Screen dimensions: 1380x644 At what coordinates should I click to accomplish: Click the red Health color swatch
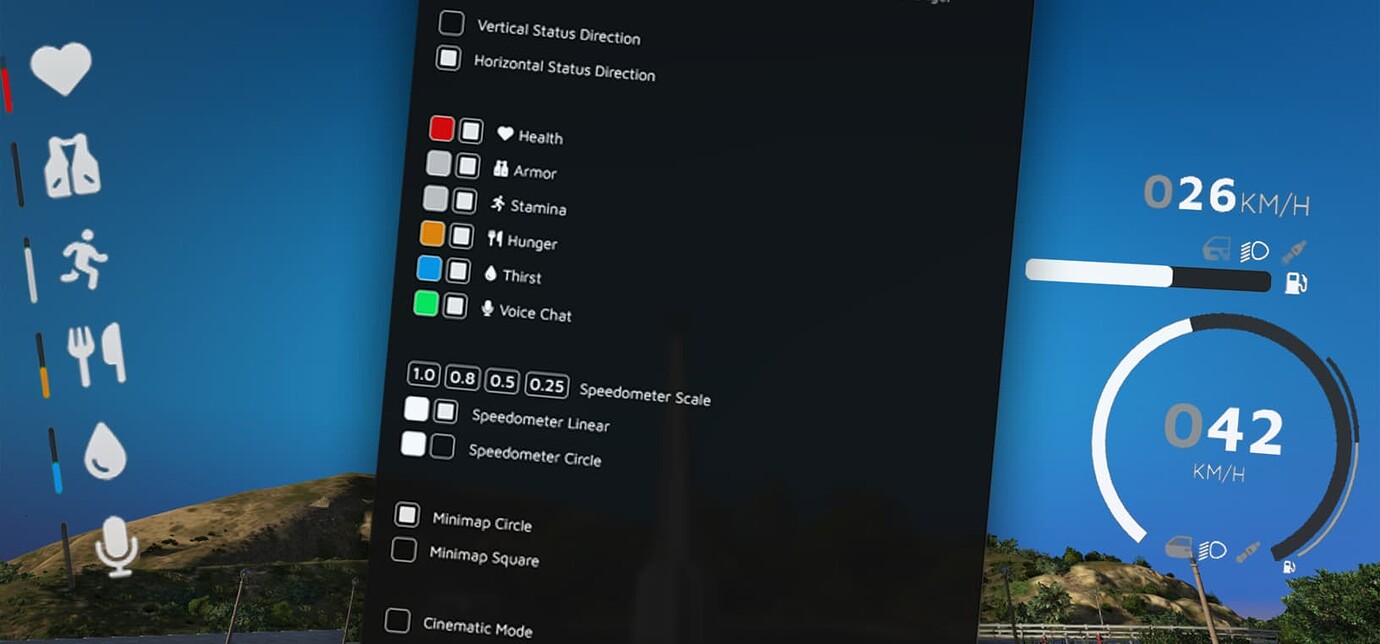click(444, 127)
